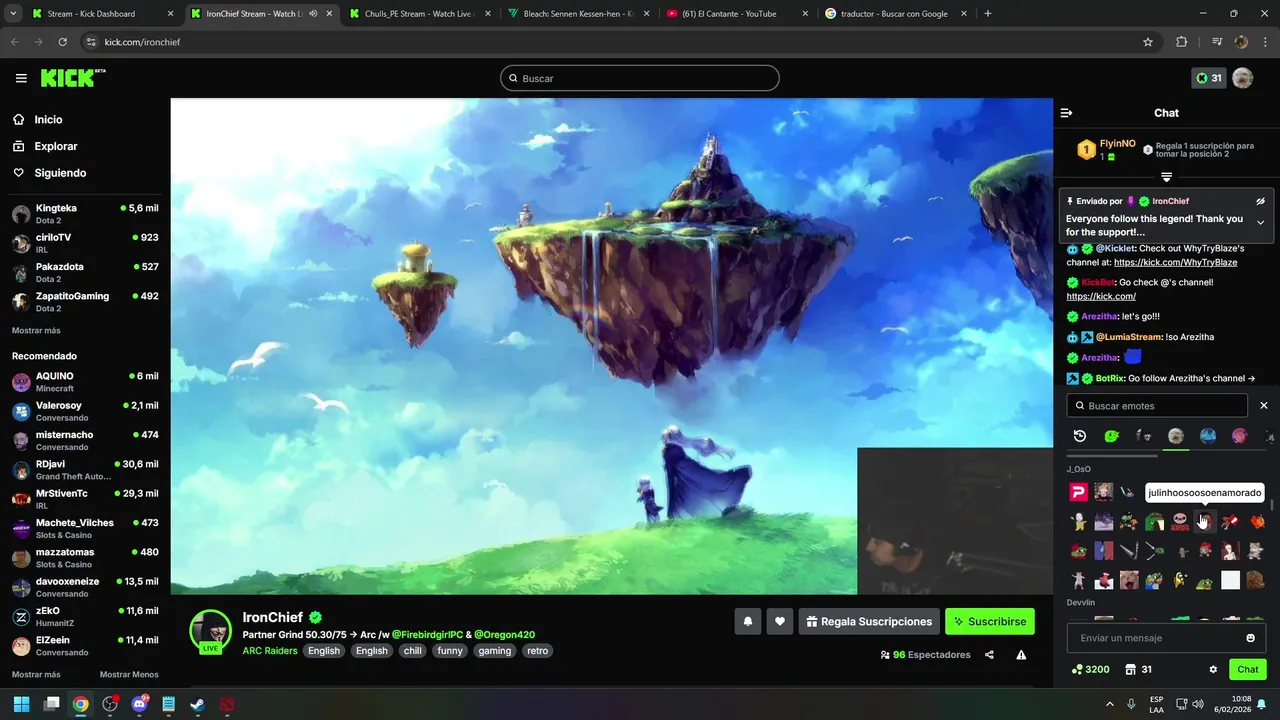Click the green Suscribirse button
The image size is (1280, 720).
point(990,621)
